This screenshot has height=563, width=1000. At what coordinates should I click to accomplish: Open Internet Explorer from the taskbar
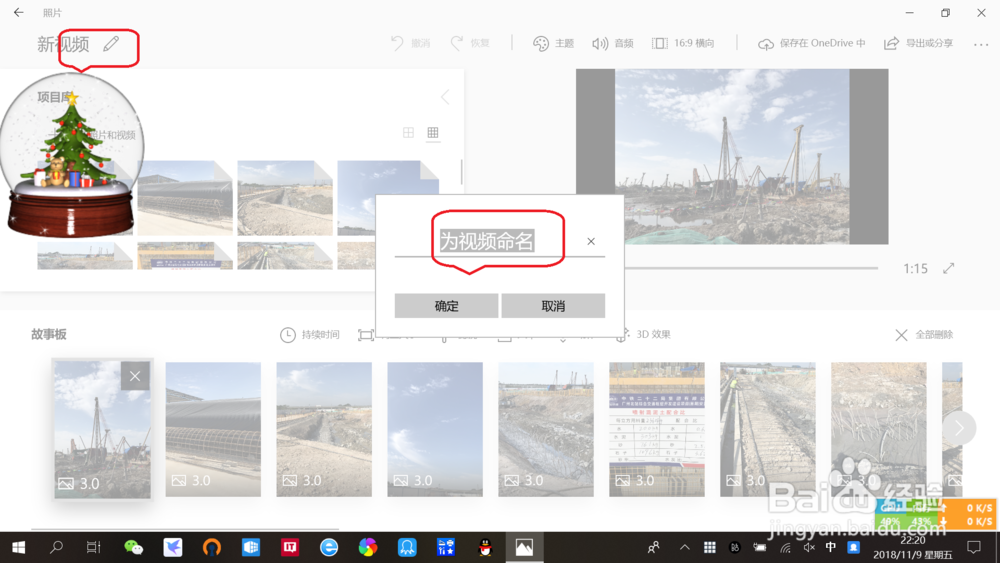pos(329,547)
